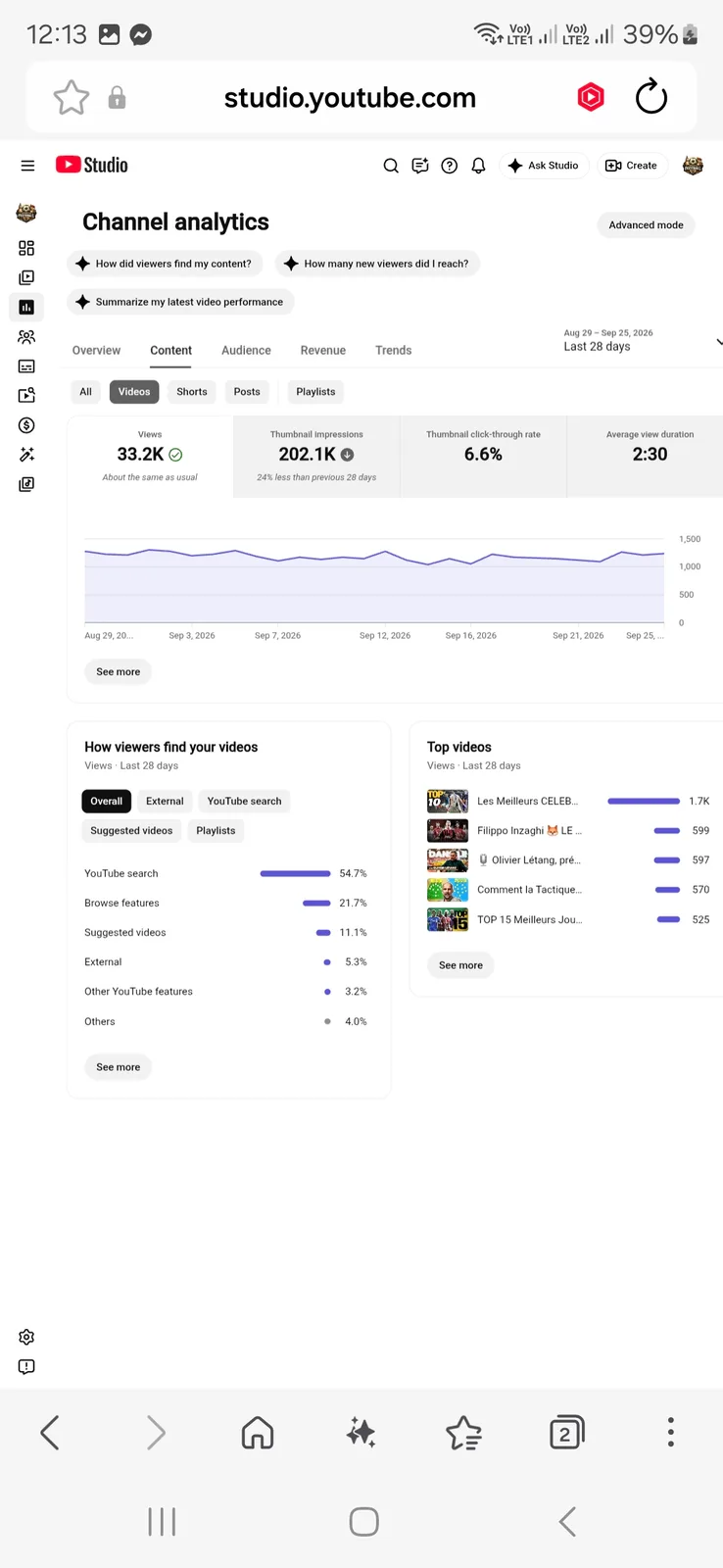The width and height of the screenshot is (723, 1568).
Task: Open Les Meilleurs CELEB video thumbnail
Action: tap(448, 802)
